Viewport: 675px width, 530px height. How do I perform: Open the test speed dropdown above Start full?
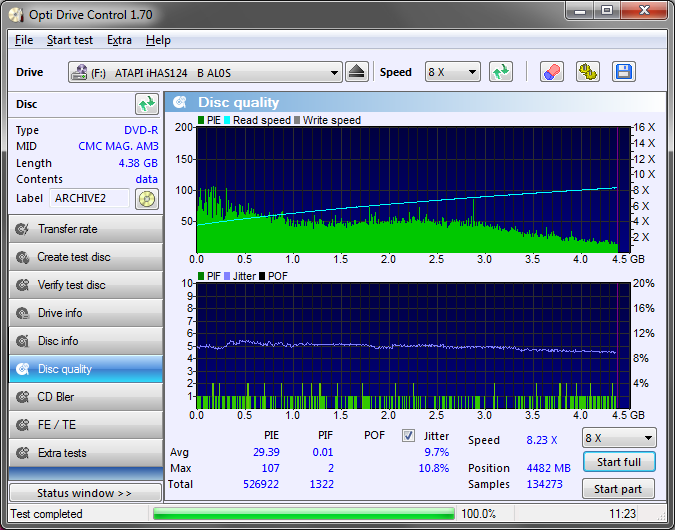pyautogui.click(x=619, y=438)
